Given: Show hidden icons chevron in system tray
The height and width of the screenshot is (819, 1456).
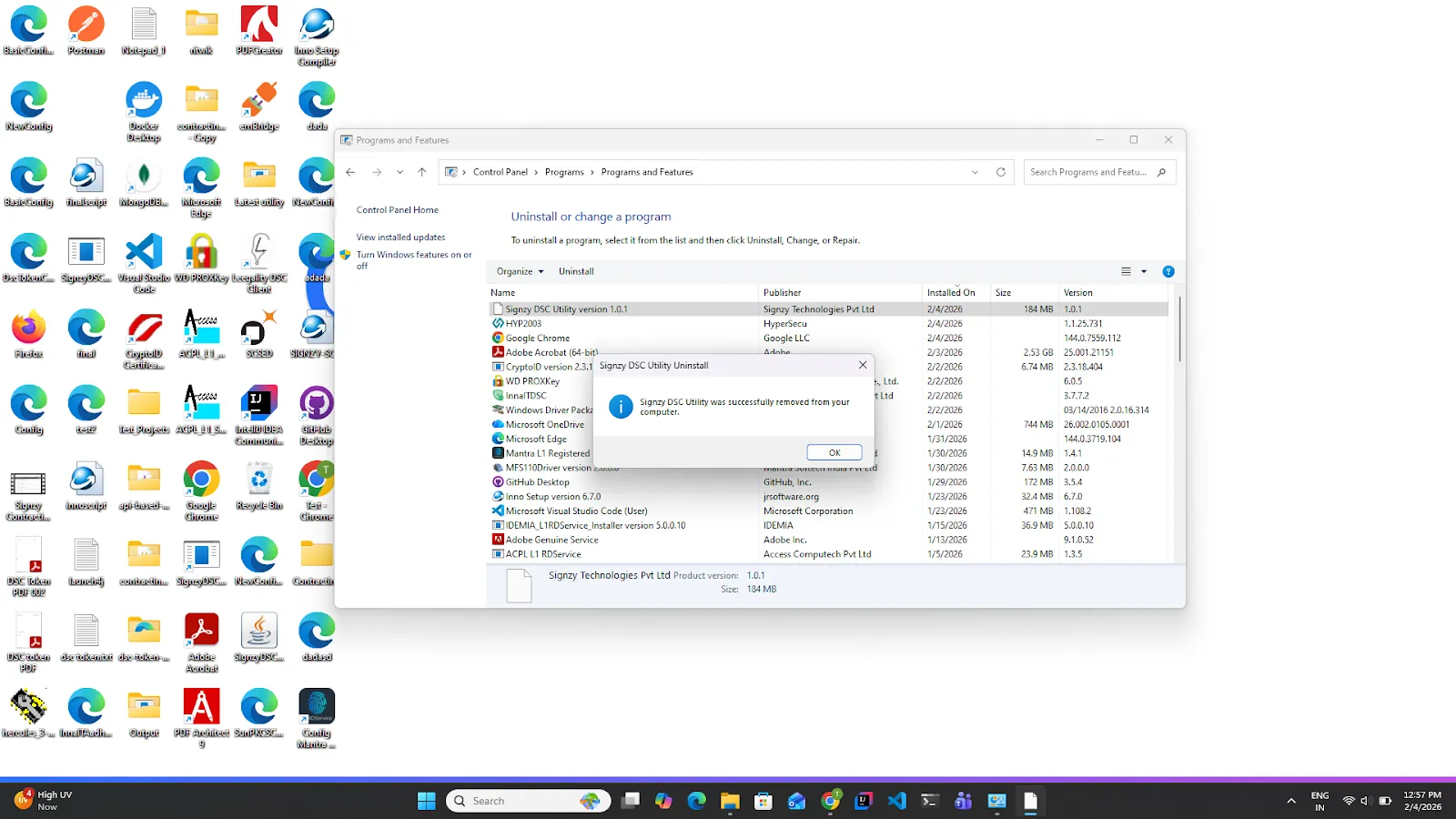Looking at the screenshot, I should tap(1290, 801).
